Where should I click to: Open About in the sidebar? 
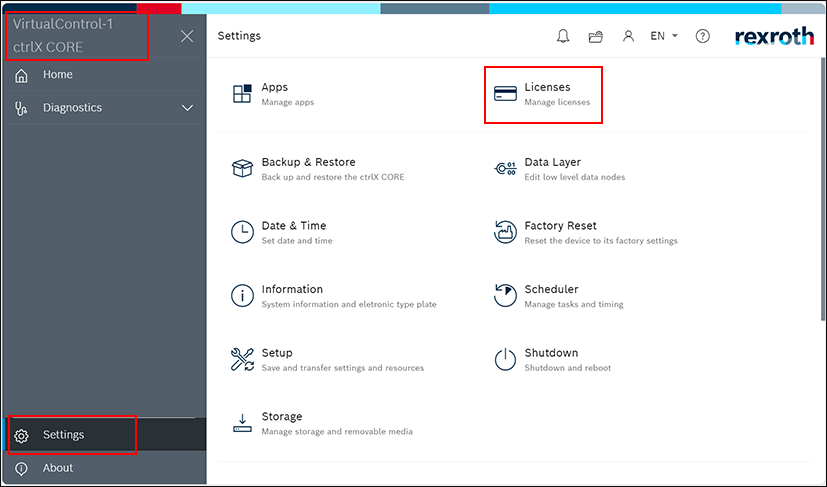click(x=57, y=468)
